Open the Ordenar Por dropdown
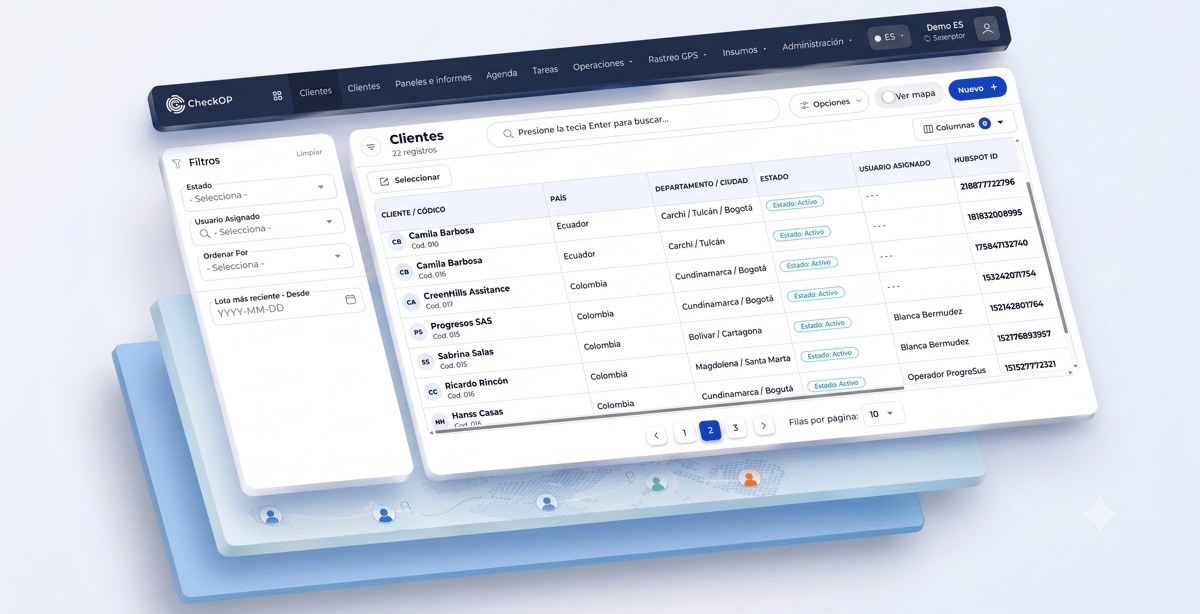The image size is (1200, 614). click(274, 263)
